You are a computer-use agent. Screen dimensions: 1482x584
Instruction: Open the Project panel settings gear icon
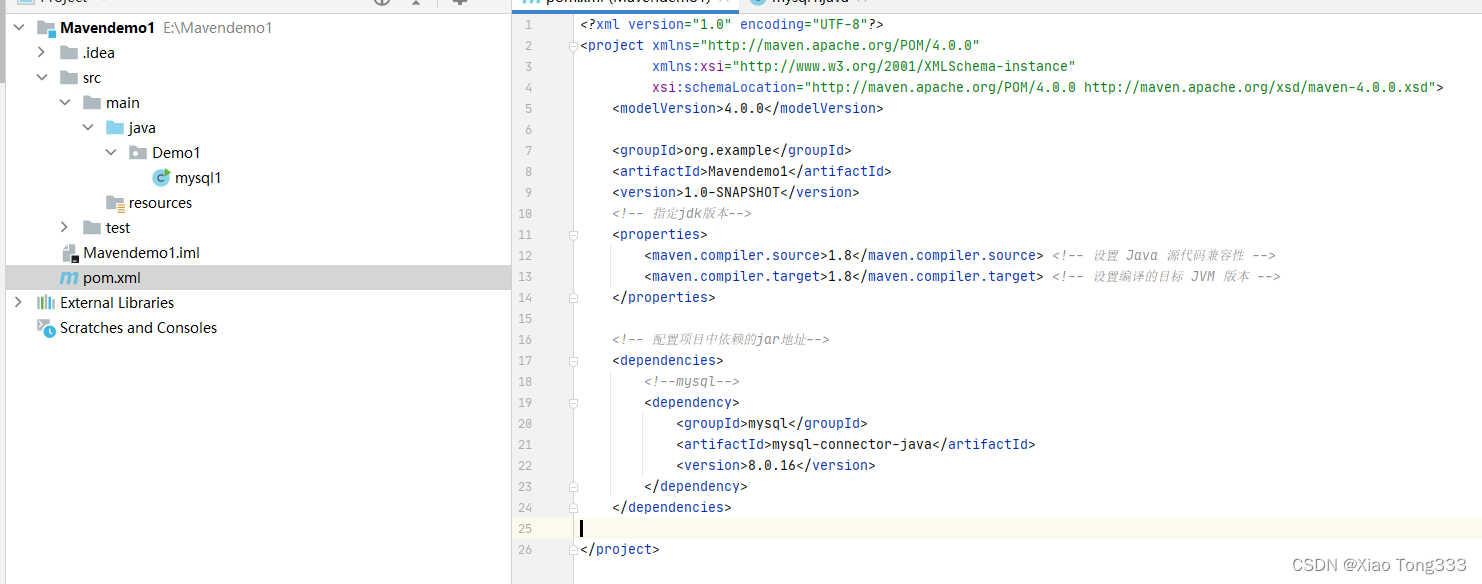pyautogui.click(x=458, y=4)
